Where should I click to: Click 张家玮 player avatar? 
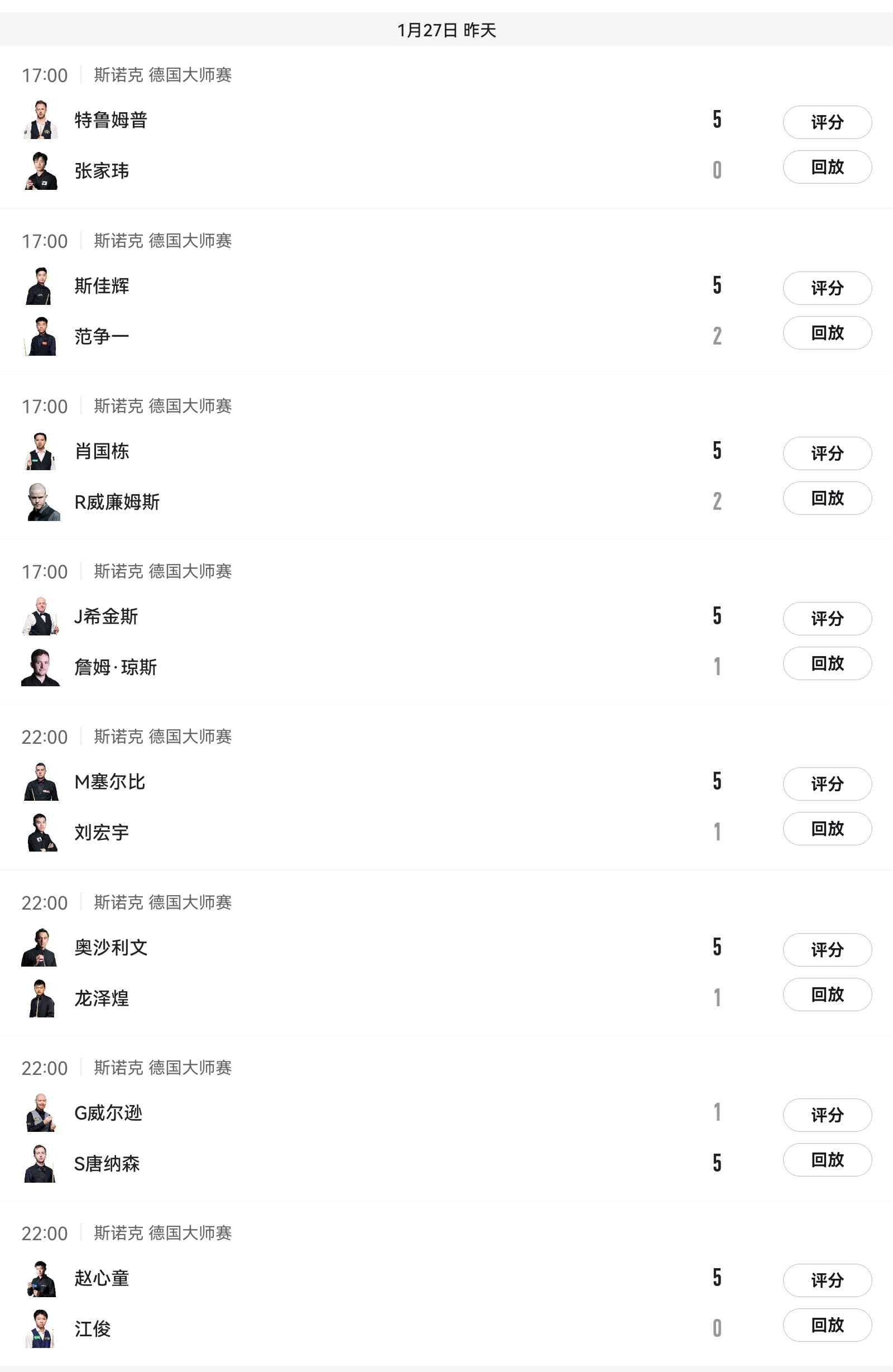point(41,171)
